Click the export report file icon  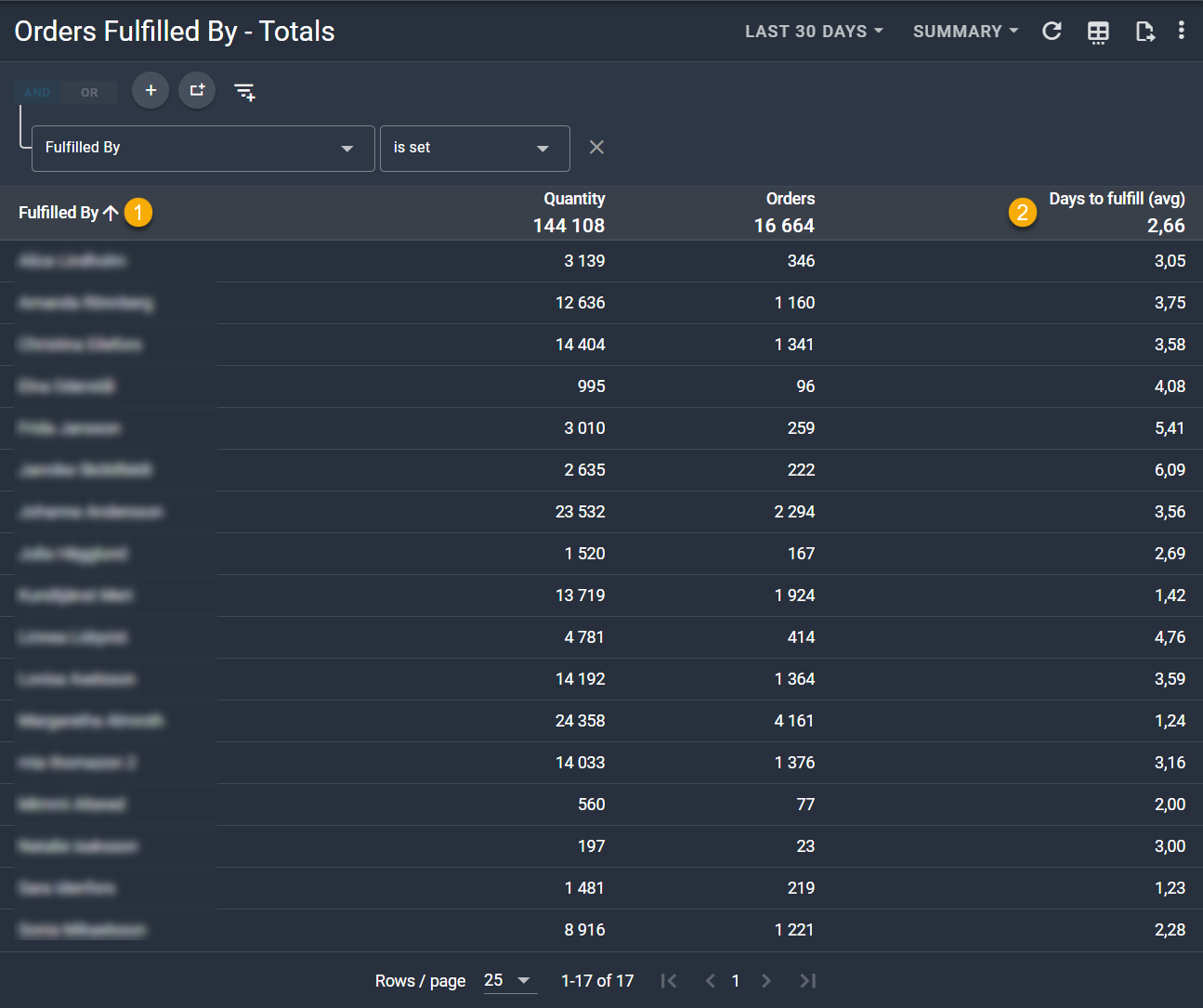click(1144, 32)
